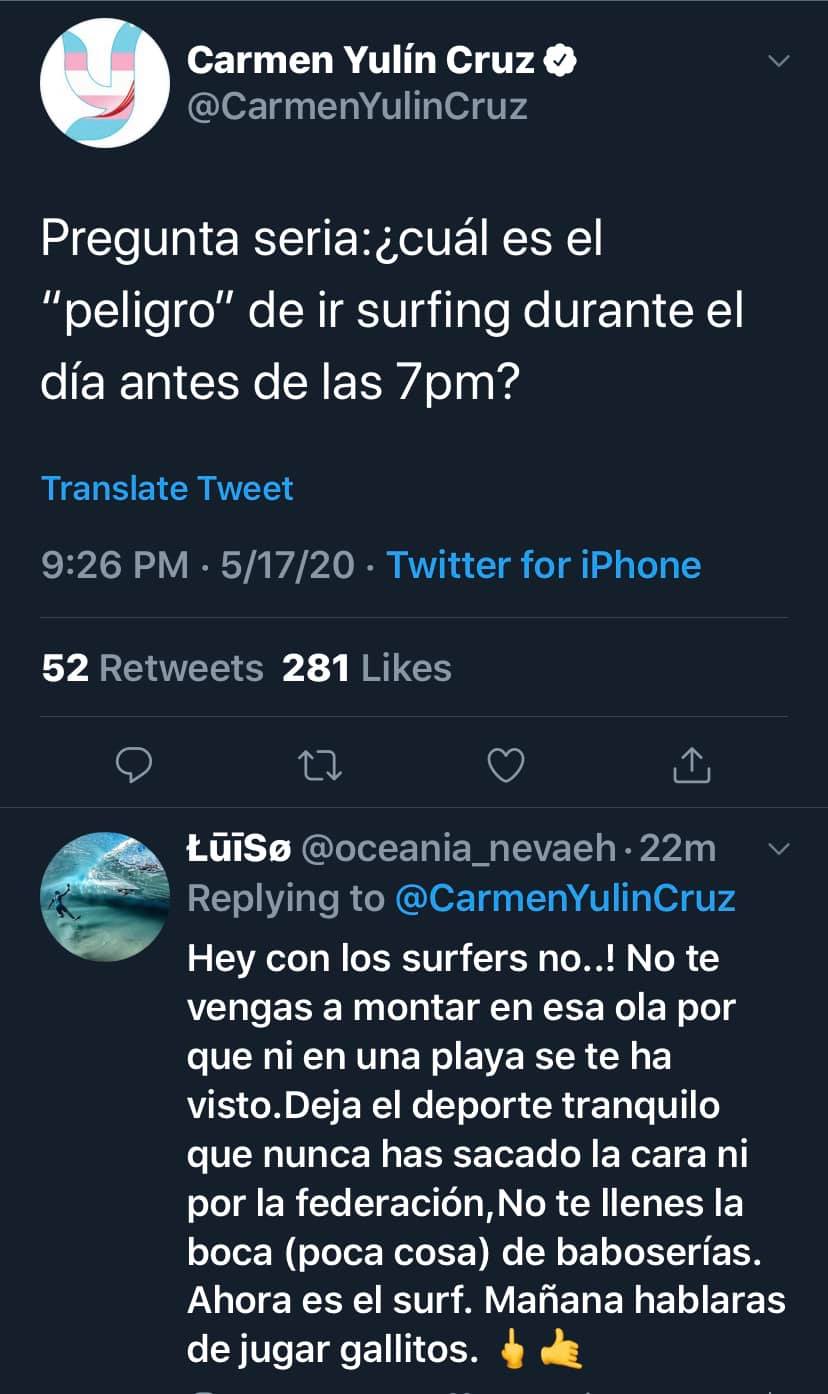This screenshot has width=828, height=1394.
Task: Like the tweet with the heart icon
Action: (x=505, y=765)
